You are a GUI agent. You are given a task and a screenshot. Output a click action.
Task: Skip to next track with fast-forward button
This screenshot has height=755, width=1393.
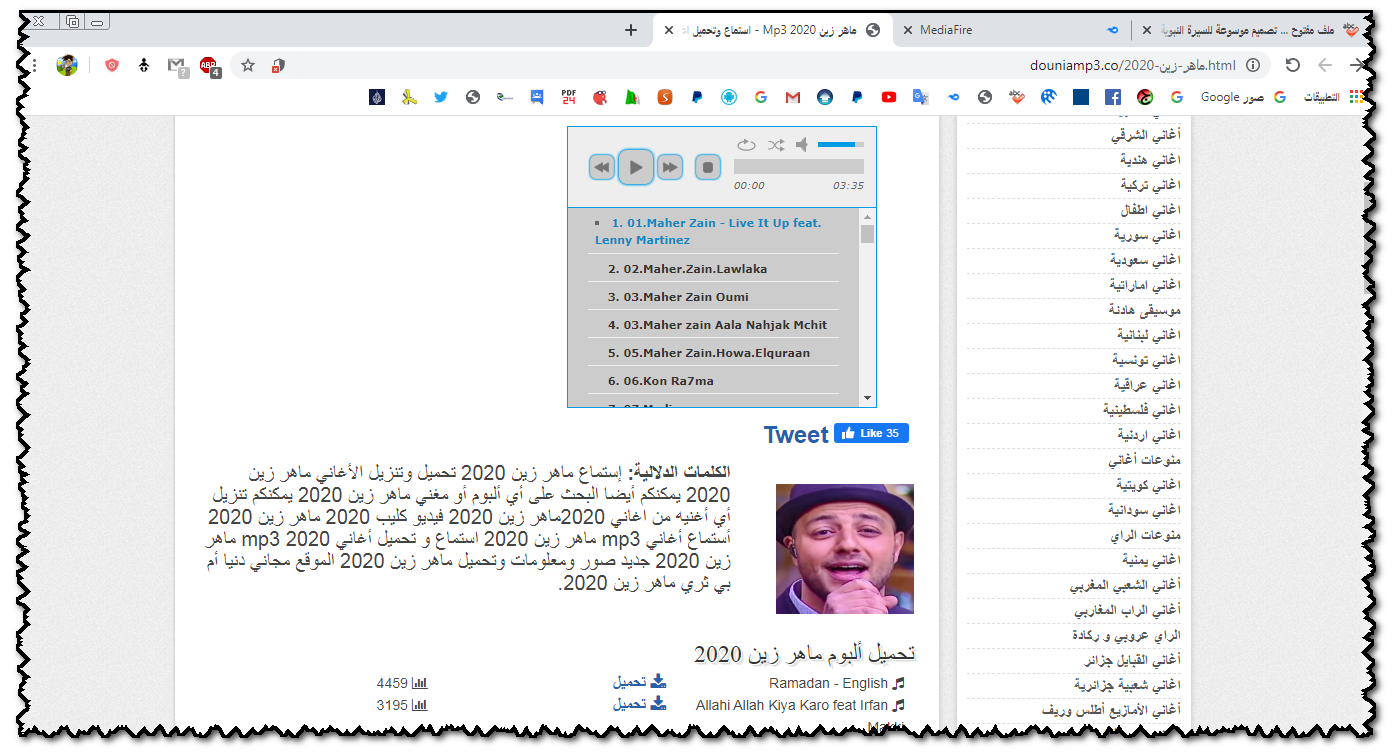pos(670,168)
